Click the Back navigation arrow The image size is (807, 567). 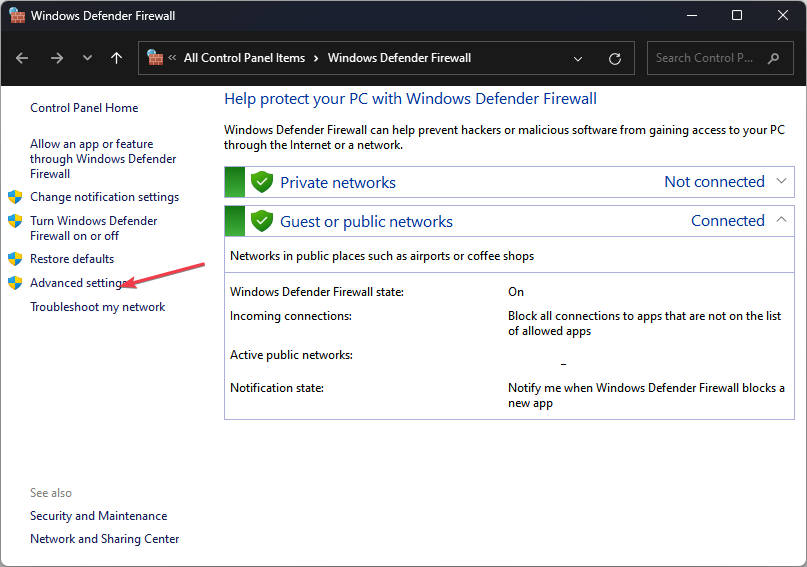click(22, 58)
